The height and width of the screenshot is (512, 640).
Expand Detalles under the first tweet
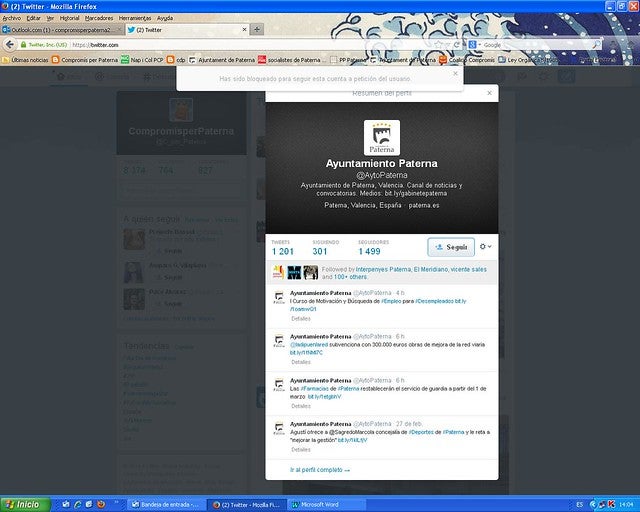tap(300, 318)
